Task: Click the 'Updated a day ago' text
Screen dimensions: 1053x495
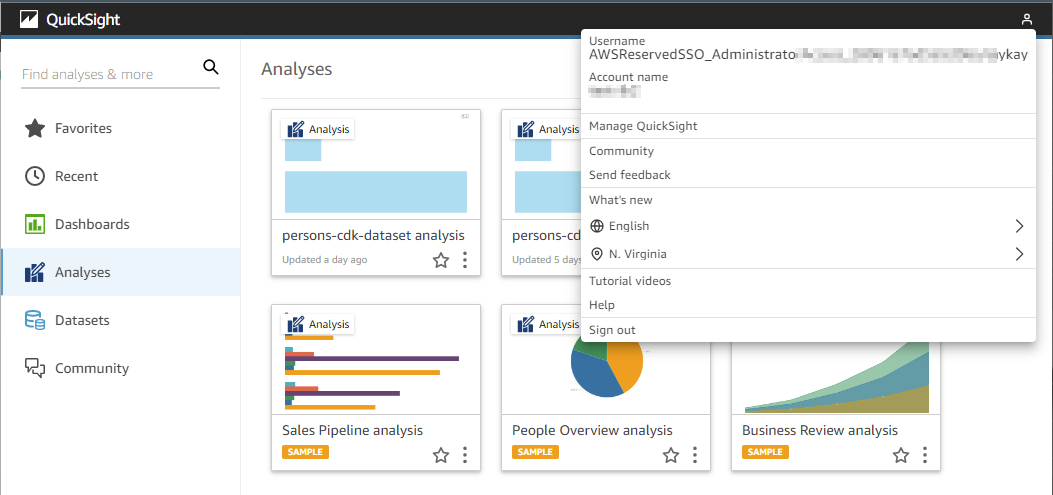Action: pos(324,260)
